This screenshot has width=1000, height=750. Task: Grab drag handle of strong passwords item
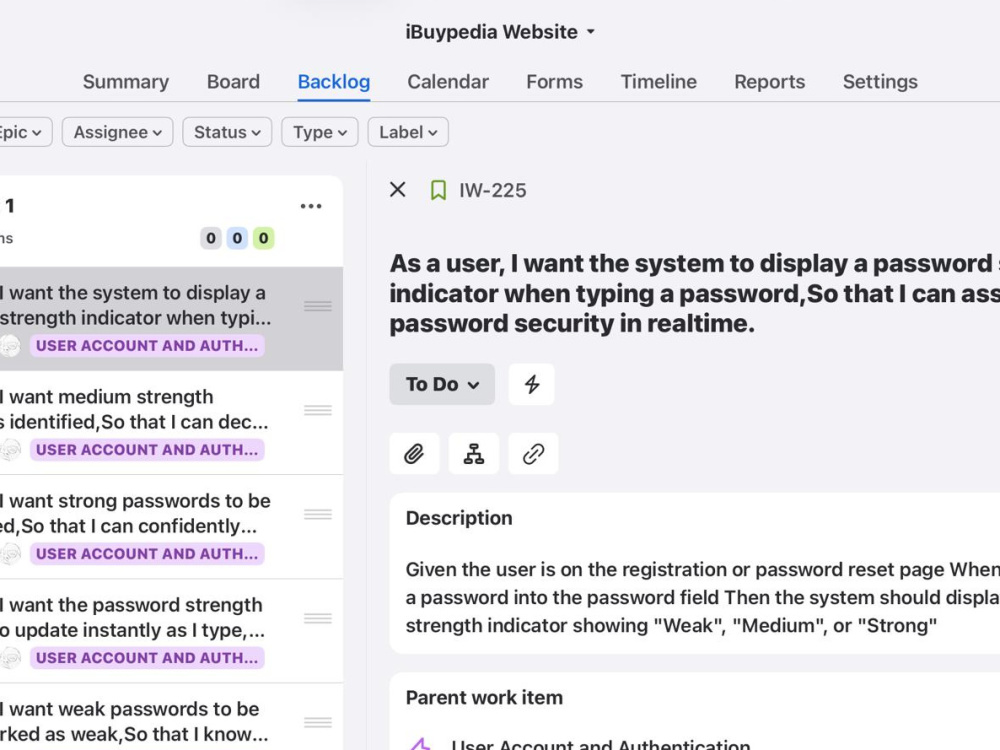318,514
